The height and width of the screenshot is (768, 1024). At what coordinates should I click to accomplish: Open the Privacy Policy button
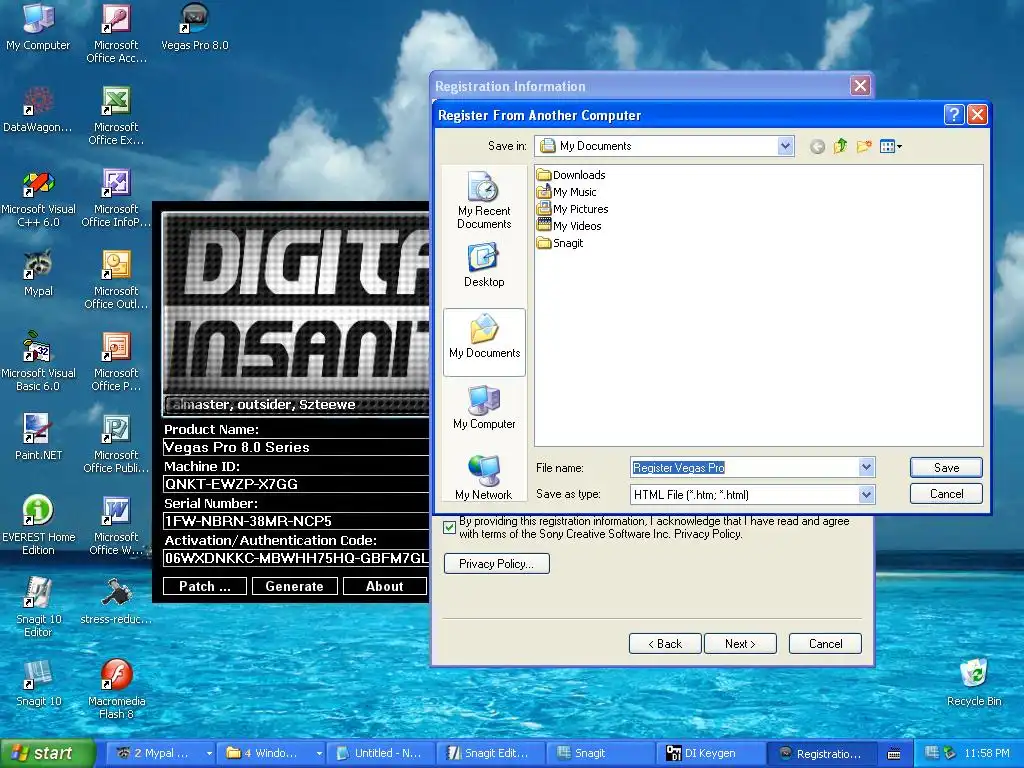click(496, 564)
